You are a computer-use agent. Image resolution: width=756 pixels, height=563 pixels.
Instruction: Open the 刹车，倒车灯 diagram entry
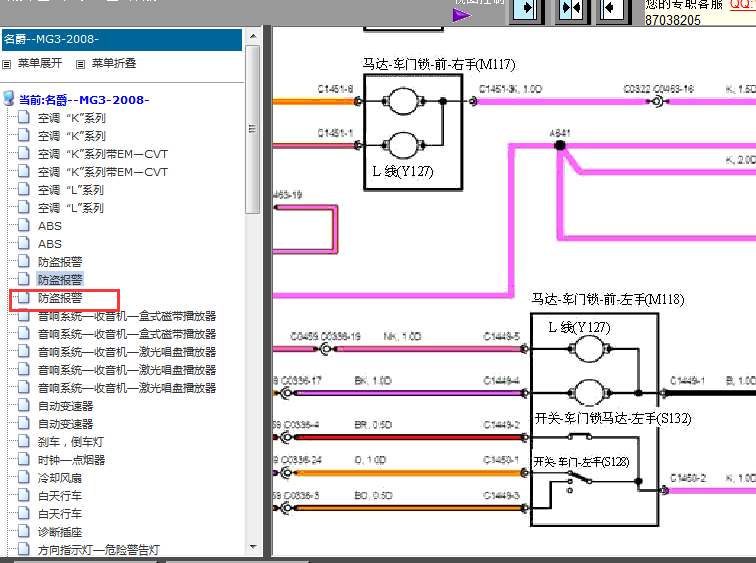(x=71, y=442)
